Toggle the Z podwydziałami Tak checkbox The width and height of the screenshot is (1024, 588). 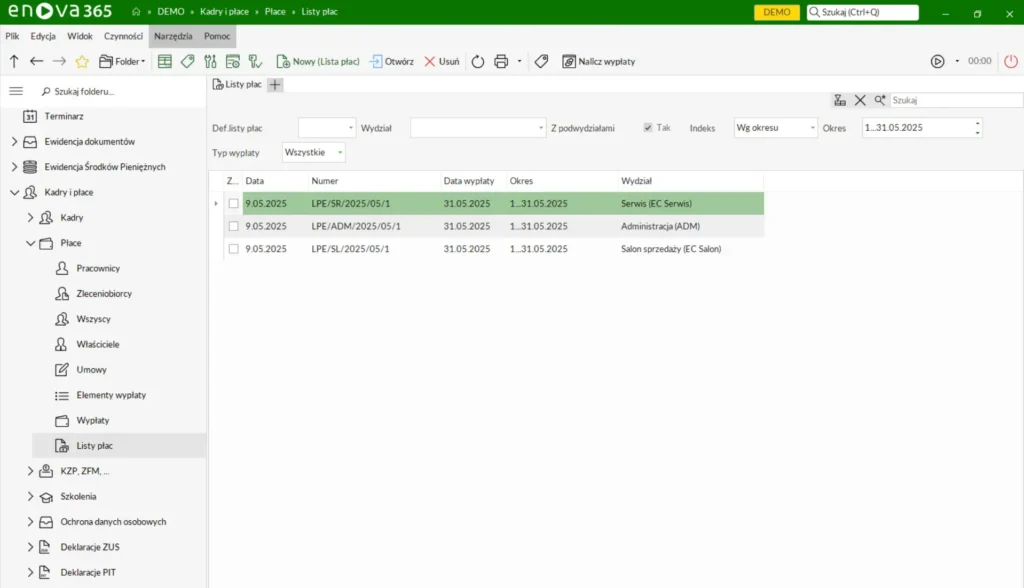(648, 128)
